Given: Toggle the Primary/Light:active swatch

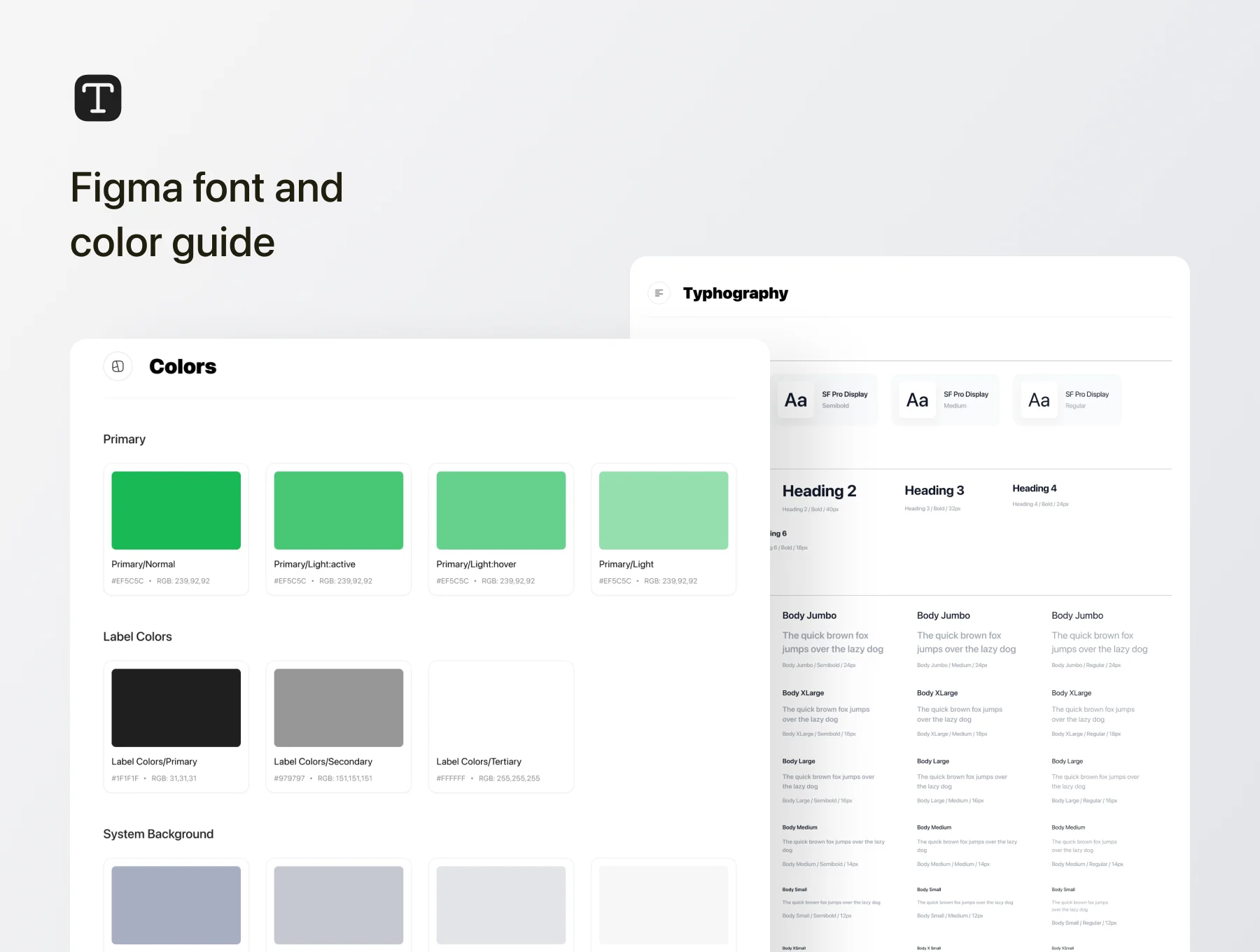Looking at the screenshot, I should [338, 510].
